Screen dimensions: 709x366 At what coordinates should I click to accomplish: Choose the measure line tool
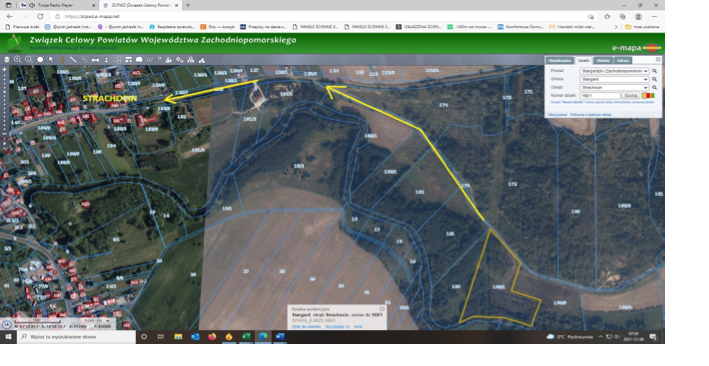click(x=73, y=60)
